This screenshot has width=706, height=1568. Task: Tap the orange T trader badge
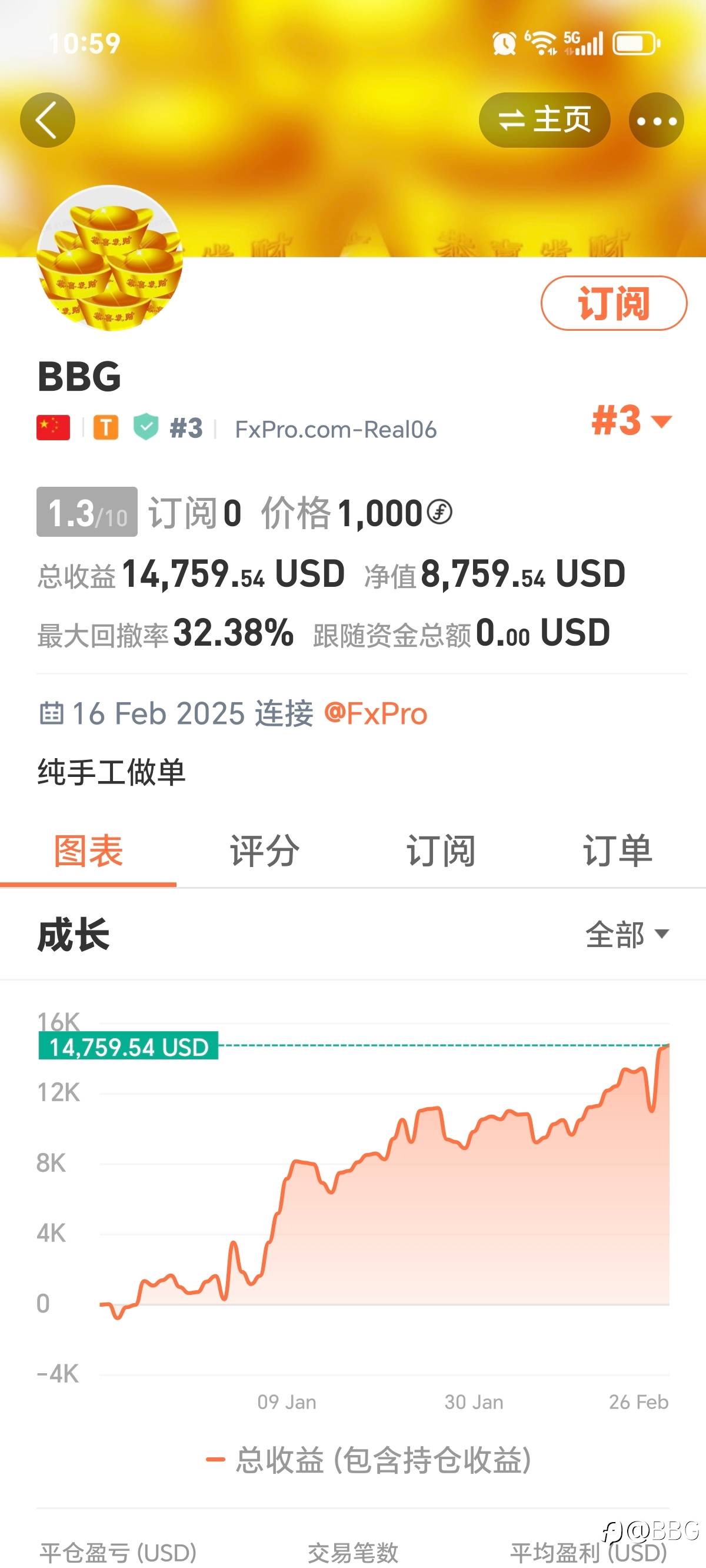tap(105, 428)
